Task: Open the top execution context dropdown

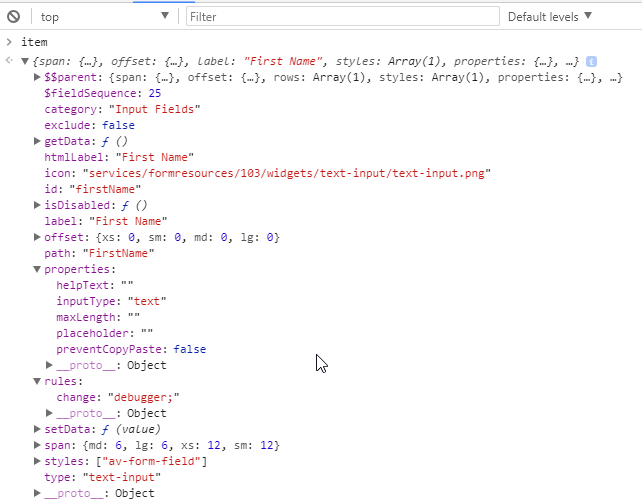Action: [x=105, y=17]
